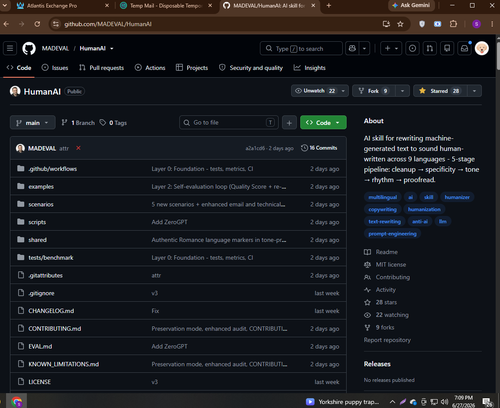
Task: Click the Go to file search field
Action: tap(229, 123)
